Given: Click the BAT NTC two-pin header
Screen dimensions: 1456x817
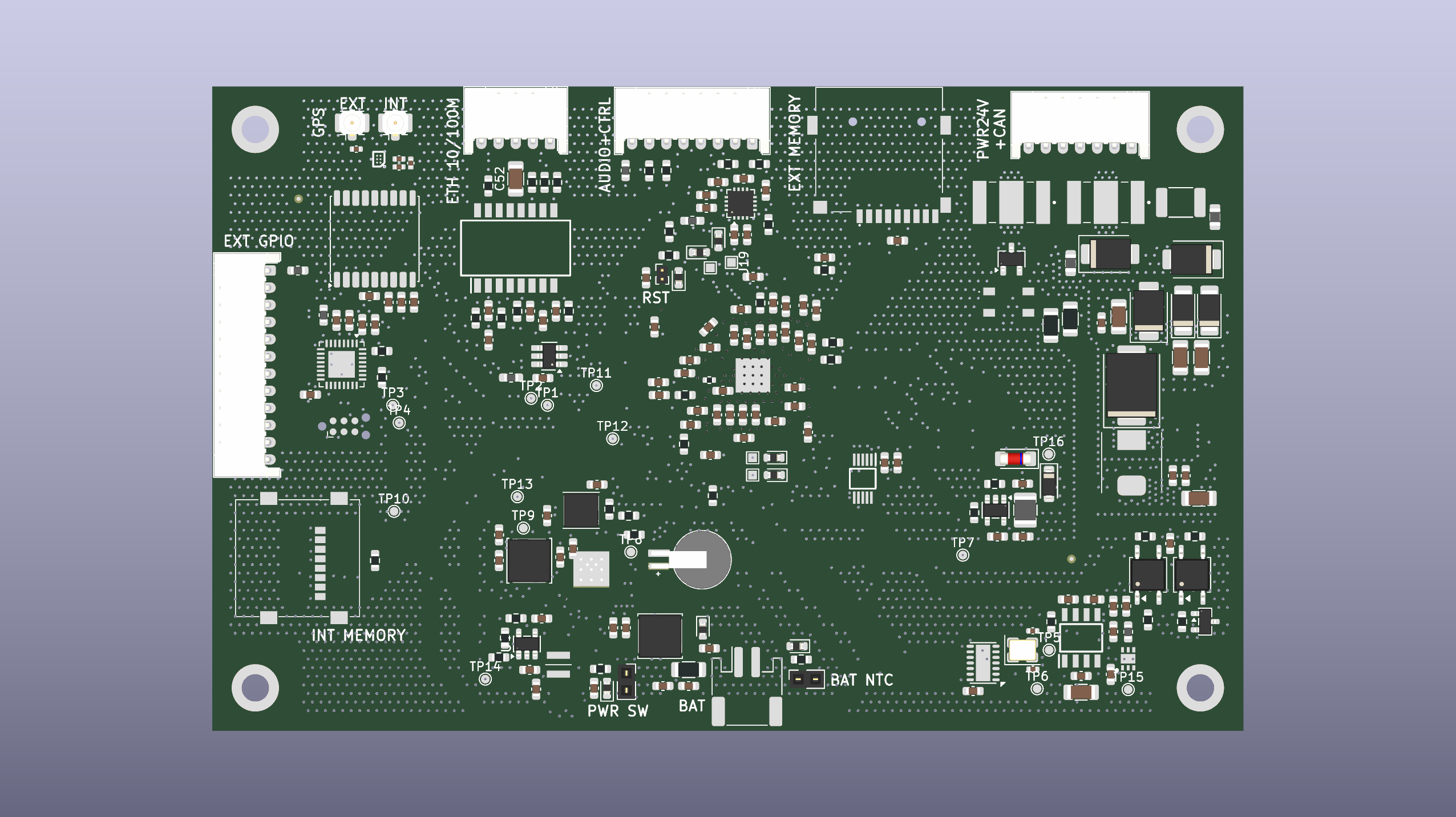Looking at the screenshot, I should click(807, 679).
